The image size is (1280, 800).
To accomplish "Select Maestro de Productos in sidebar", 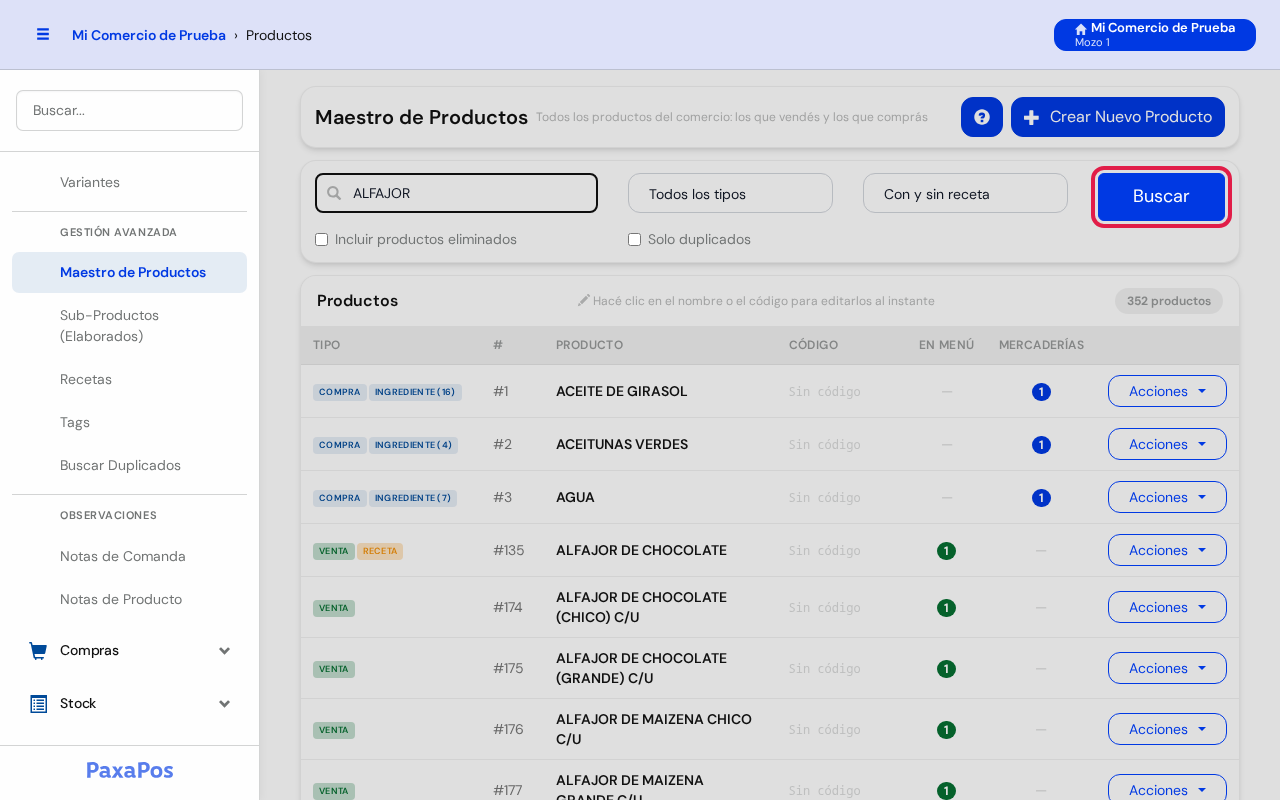I will click(x=129, y=272).
